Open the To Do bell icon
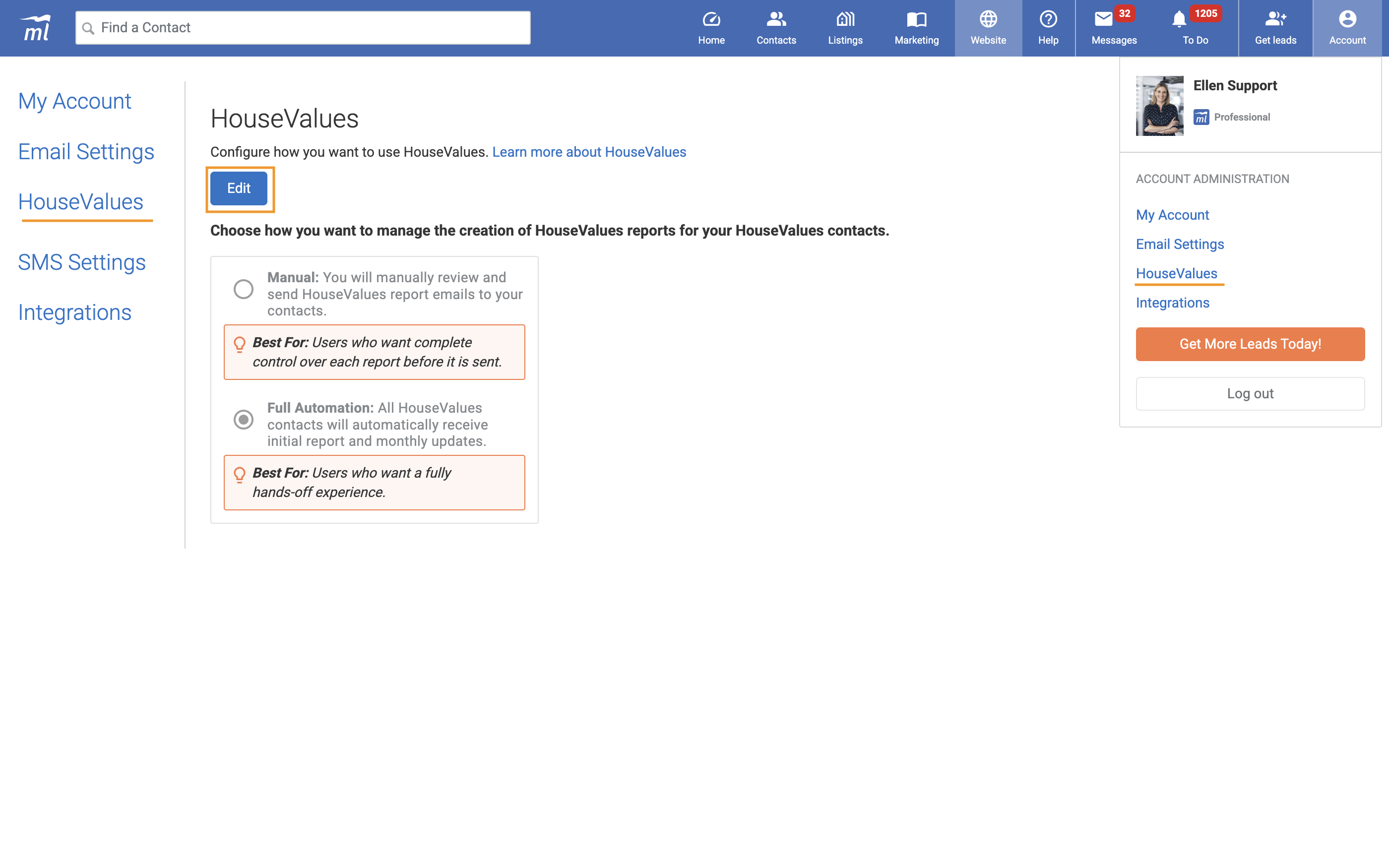Viewport: 1389px width, 868px height. 1179,19
